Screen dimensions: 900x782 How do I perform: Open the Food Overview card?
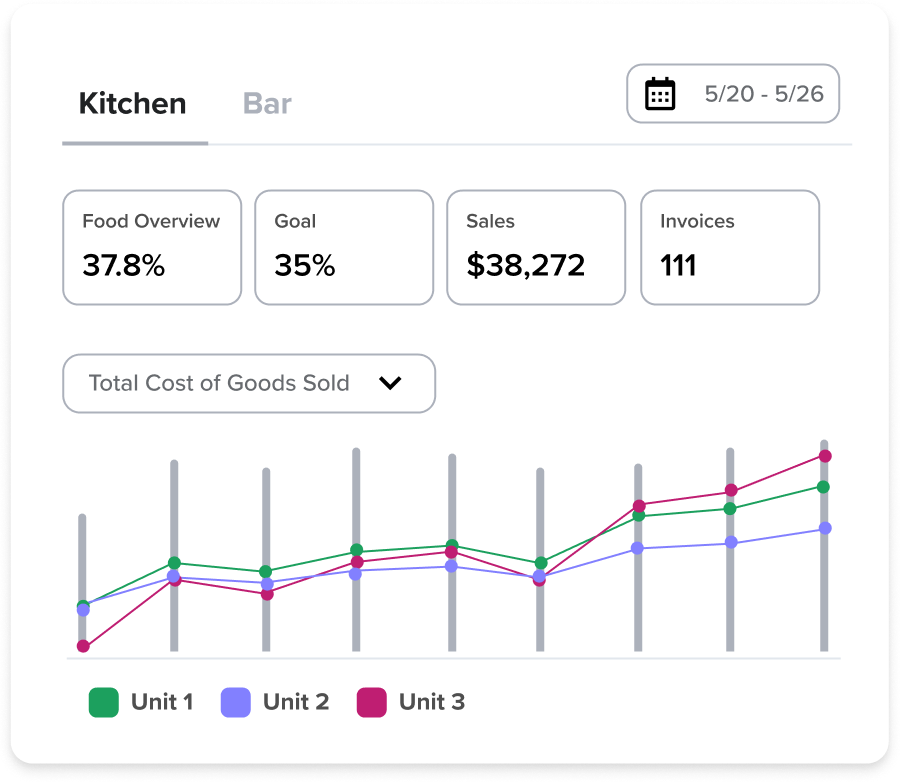coord(152,247)
